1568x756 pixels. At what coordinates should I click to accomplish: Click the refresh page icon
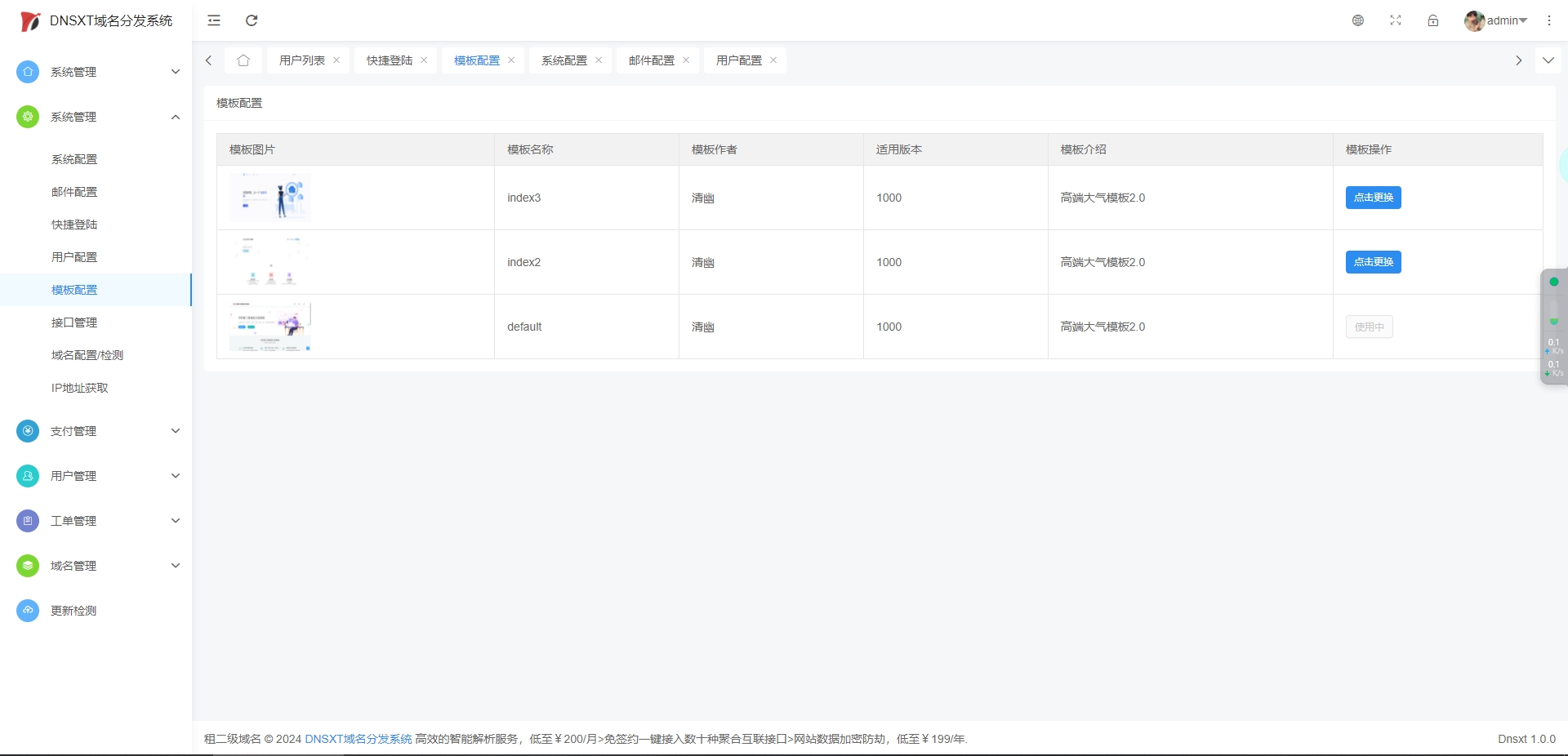click(x=252, y=20)
